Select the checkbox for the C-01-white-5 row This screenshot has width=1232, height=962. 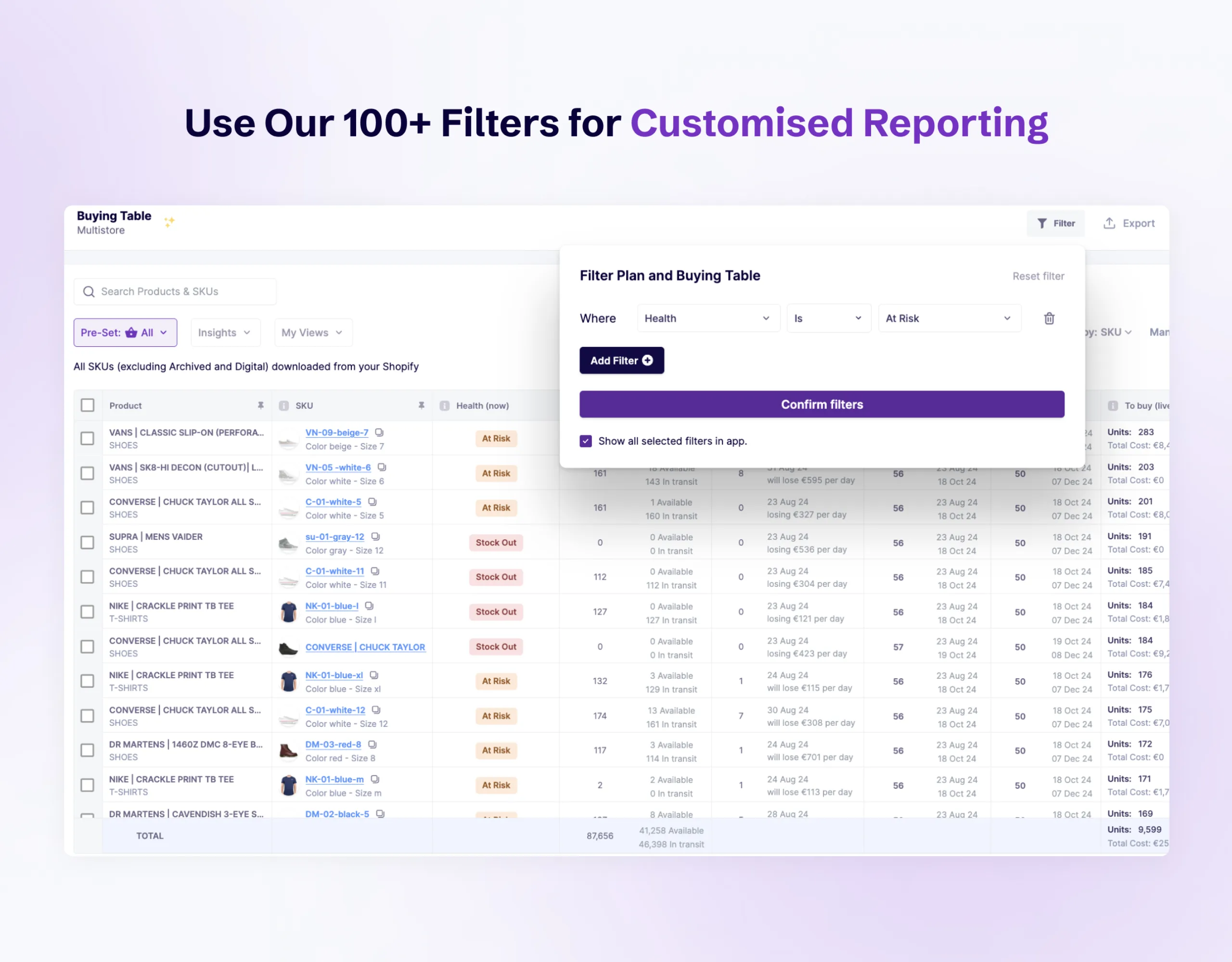pos(88,508)
